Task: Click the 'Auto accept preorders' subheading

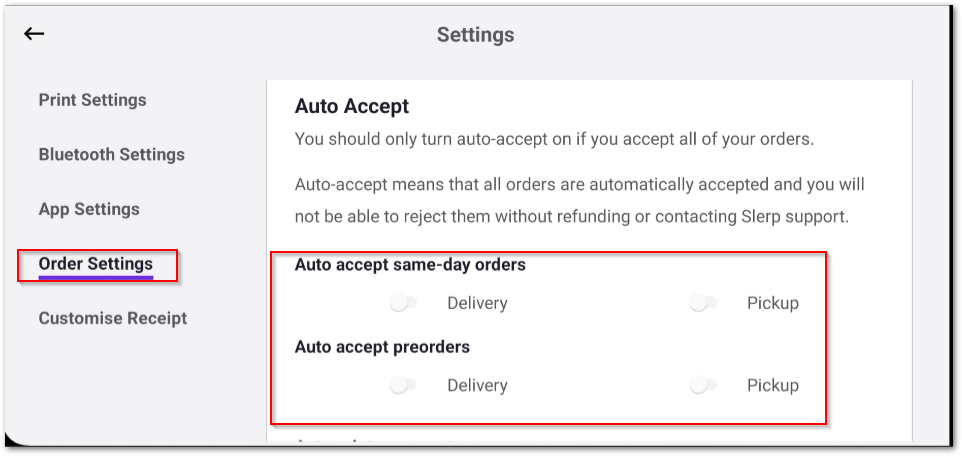Action: [382, 347]
